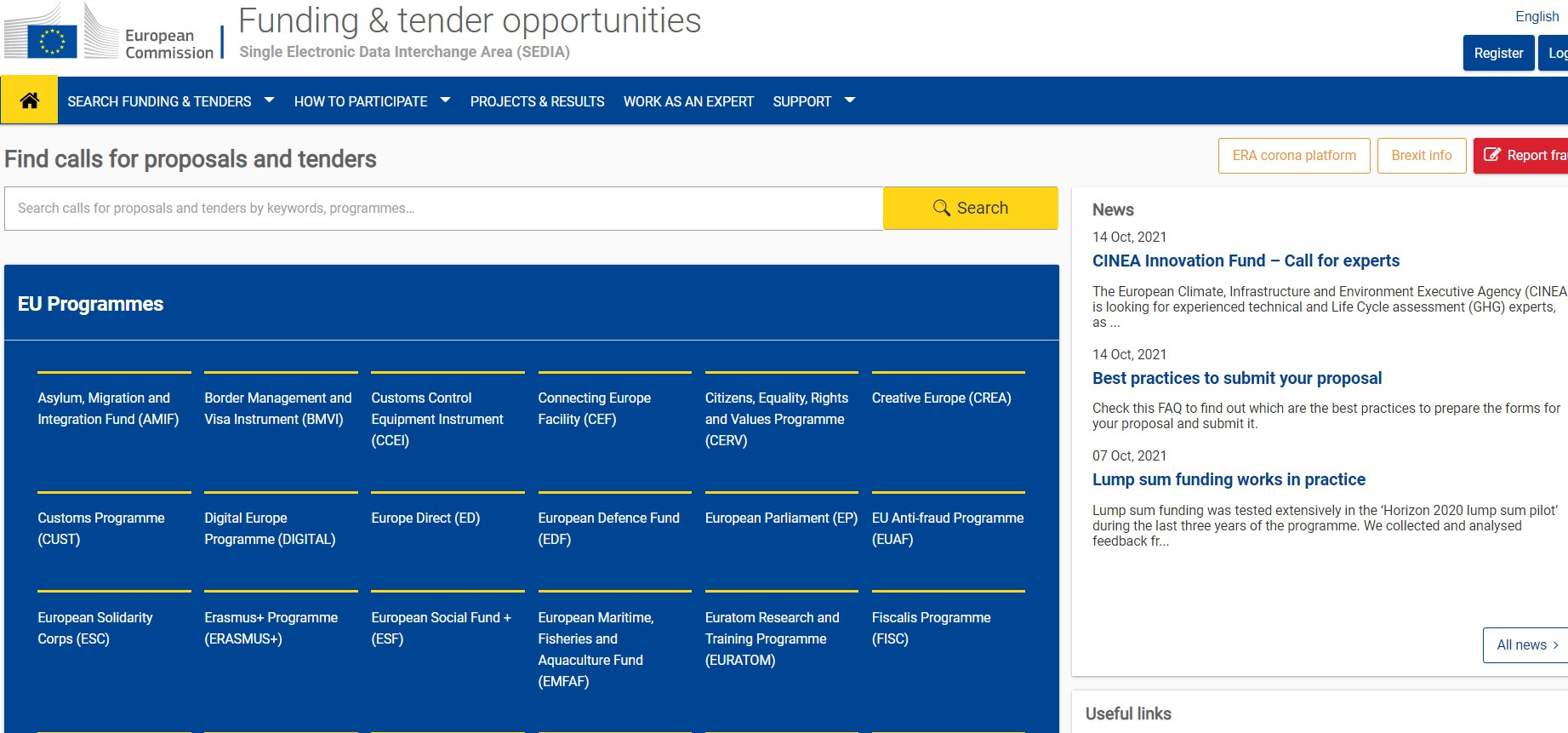Open Customs Programme (CUST)
The image size is (1568, 733).
point(101,529)
